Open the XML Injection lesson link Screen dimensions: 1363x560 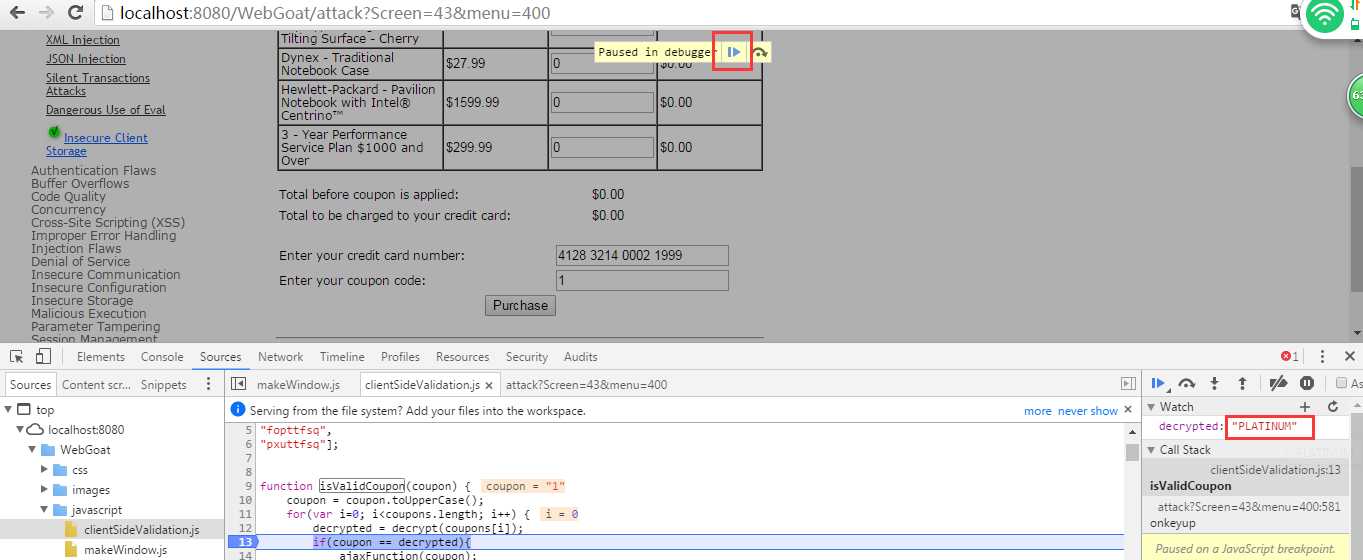[x=82, y=40]
